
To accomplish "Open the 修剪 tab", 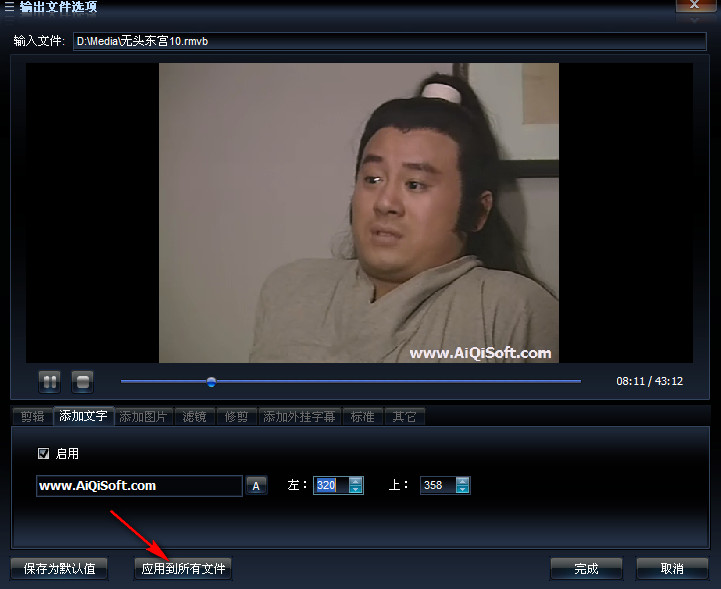I will [236, 417].
